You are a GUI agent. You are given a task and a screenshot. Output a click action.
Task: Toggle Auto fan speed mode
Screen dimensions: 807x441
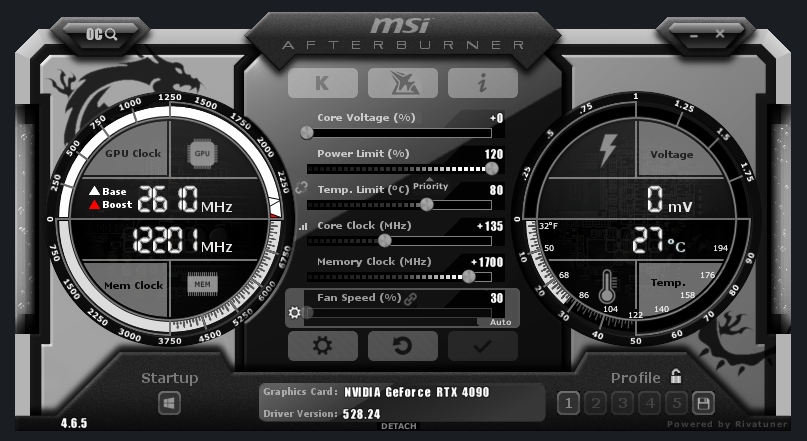click(500, 322)
